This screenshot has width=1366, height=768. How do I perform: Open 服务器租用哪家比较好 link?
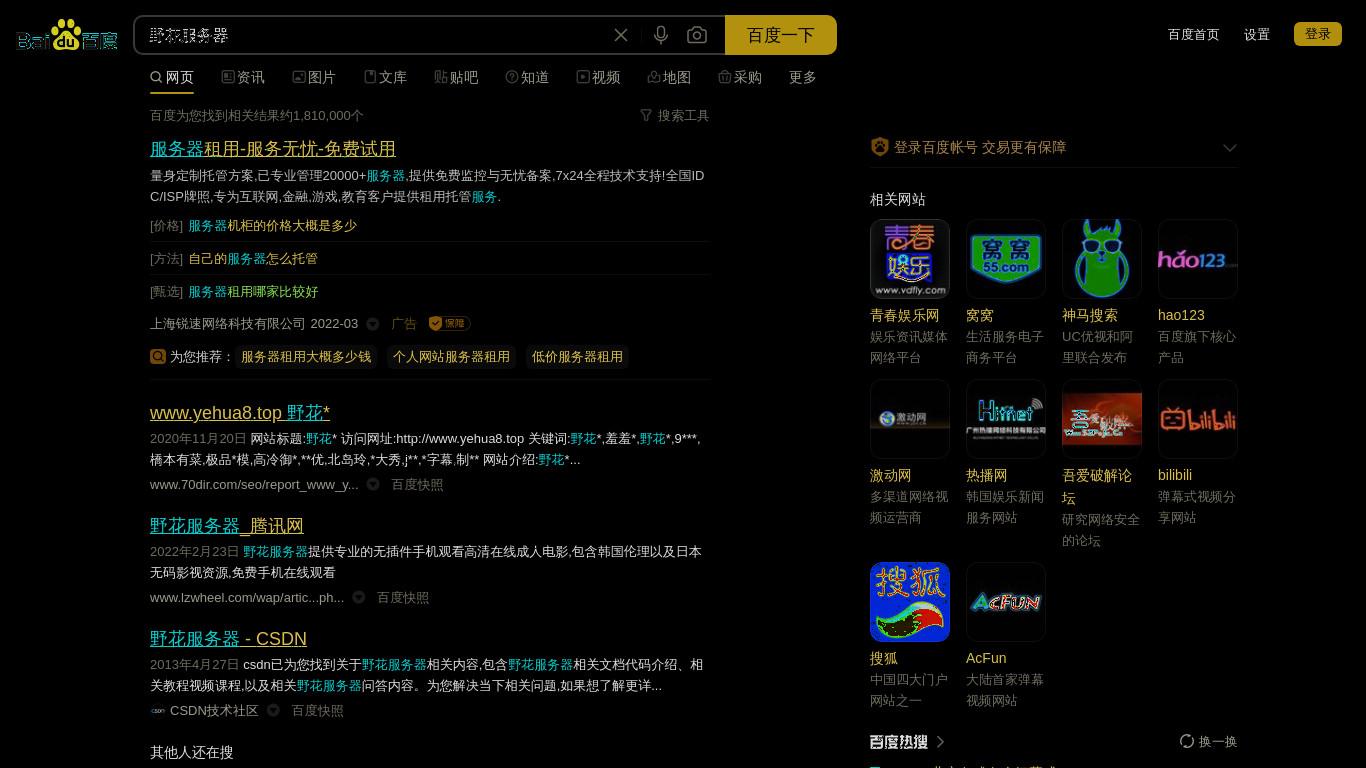253,292
